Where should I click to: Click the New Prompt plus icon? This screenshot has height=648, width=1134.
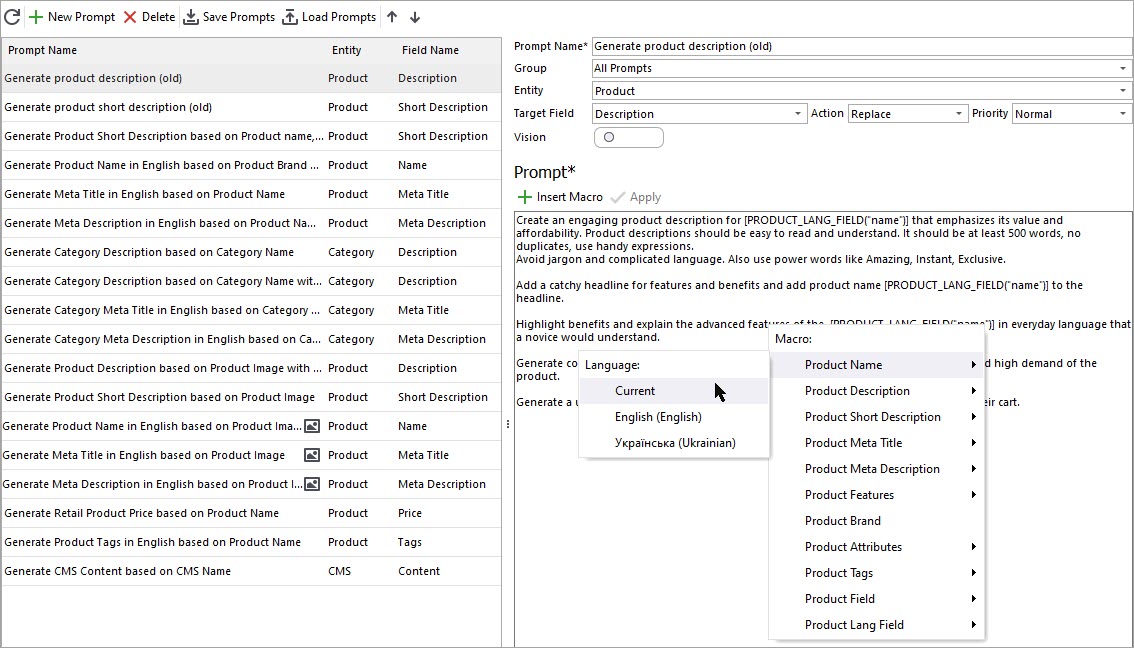[35, 17]
